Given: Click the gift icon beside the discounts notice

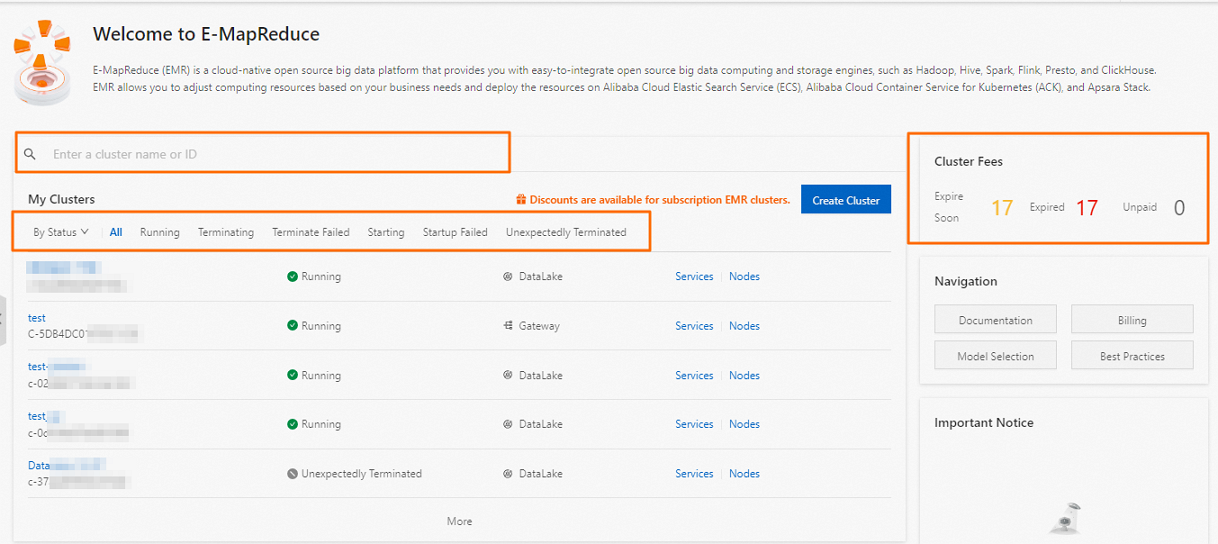Looking at the screenshot, I should 521,200.
